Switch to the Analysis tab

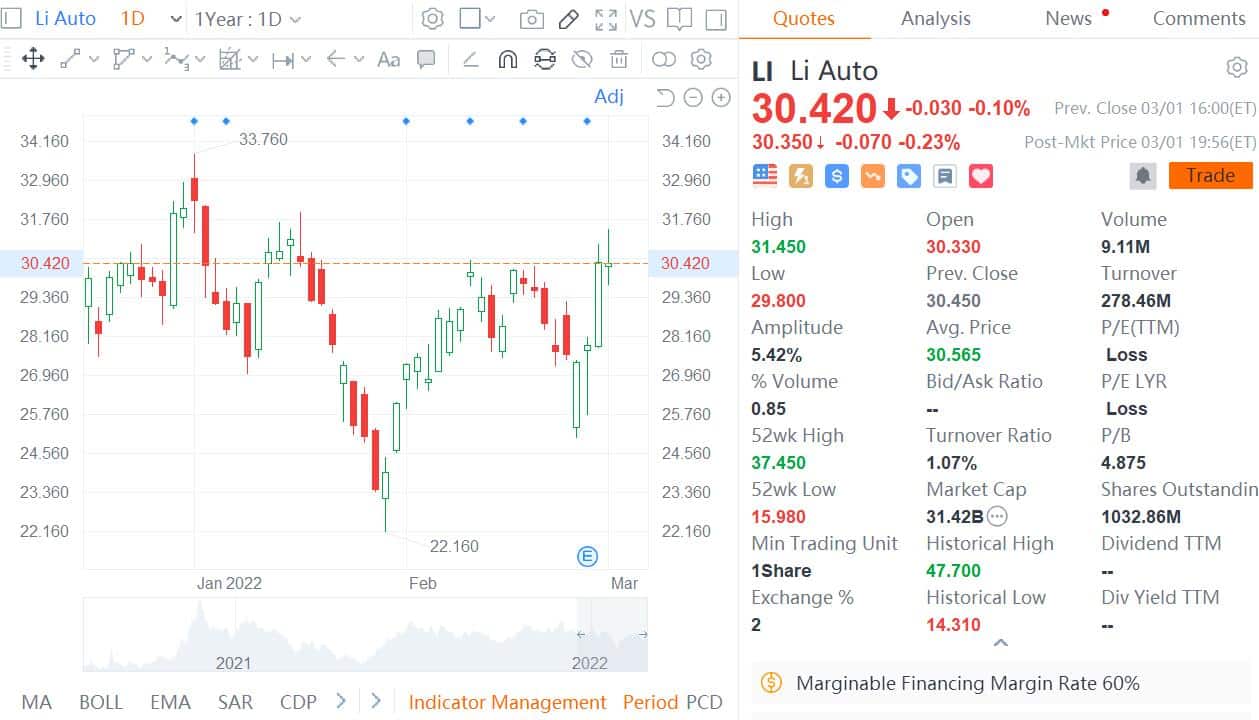(x=935, y=18)
